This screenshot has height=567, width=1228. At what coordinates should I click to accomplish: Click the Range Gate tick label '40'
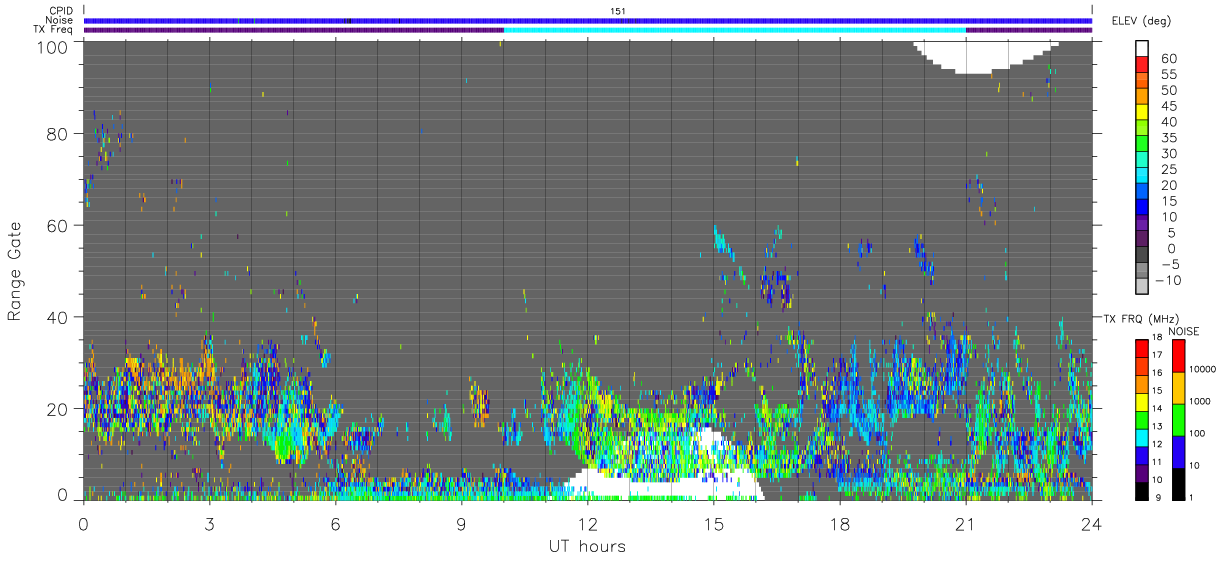[x=59, y=317]
